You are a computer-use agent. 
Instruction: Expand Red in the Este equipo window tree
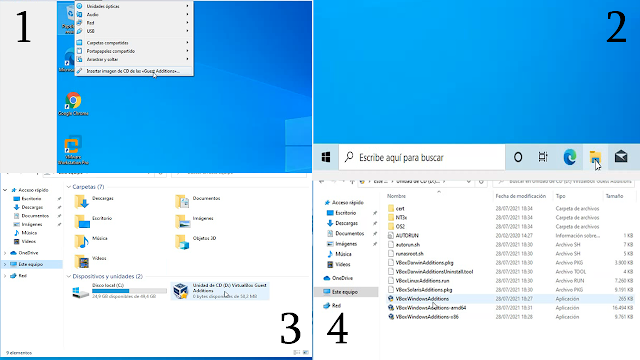point(5,276)
